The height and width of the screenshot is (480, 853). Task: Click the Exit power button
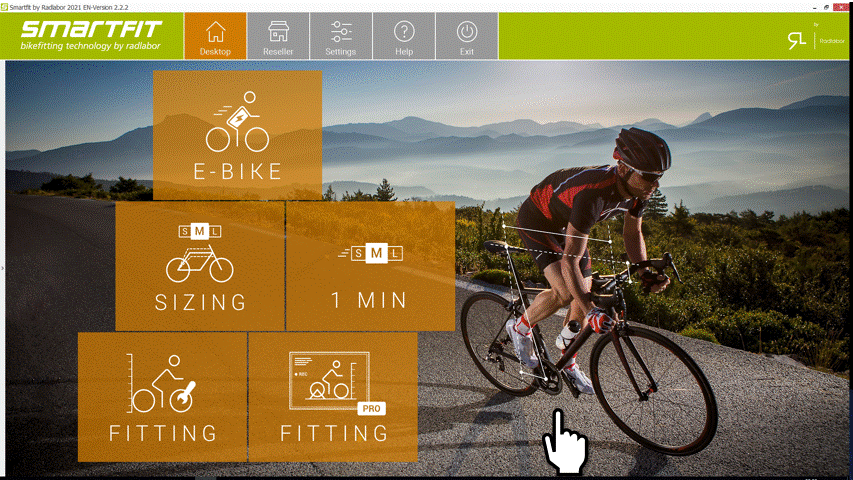467,36
